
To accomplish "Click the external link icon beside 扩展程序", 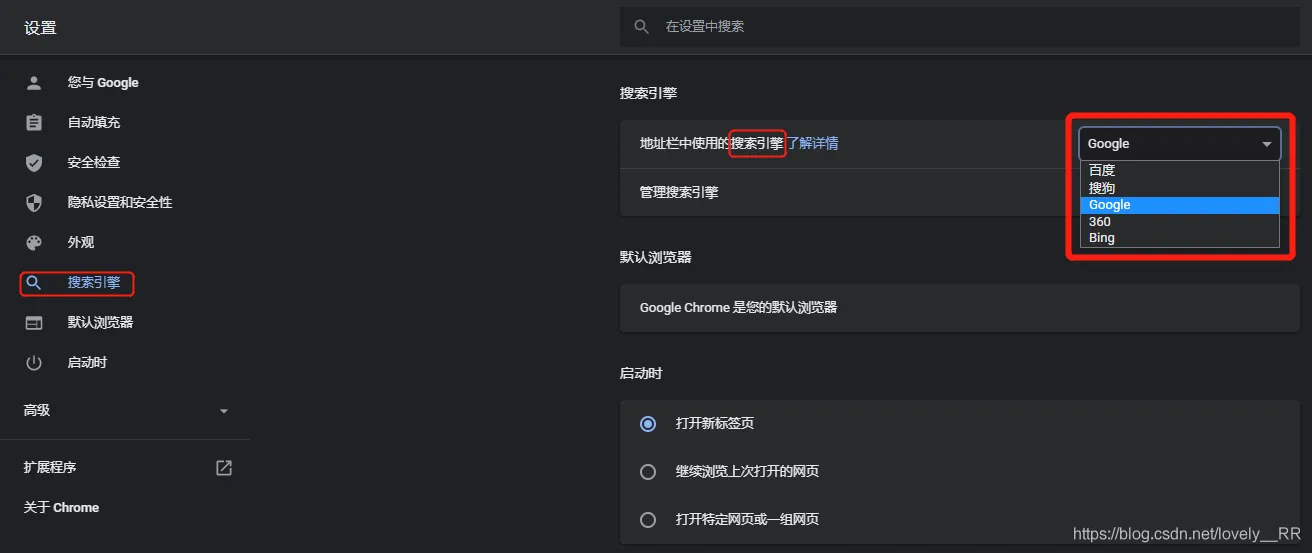I will pyautogui.click(x=224, y=467).
